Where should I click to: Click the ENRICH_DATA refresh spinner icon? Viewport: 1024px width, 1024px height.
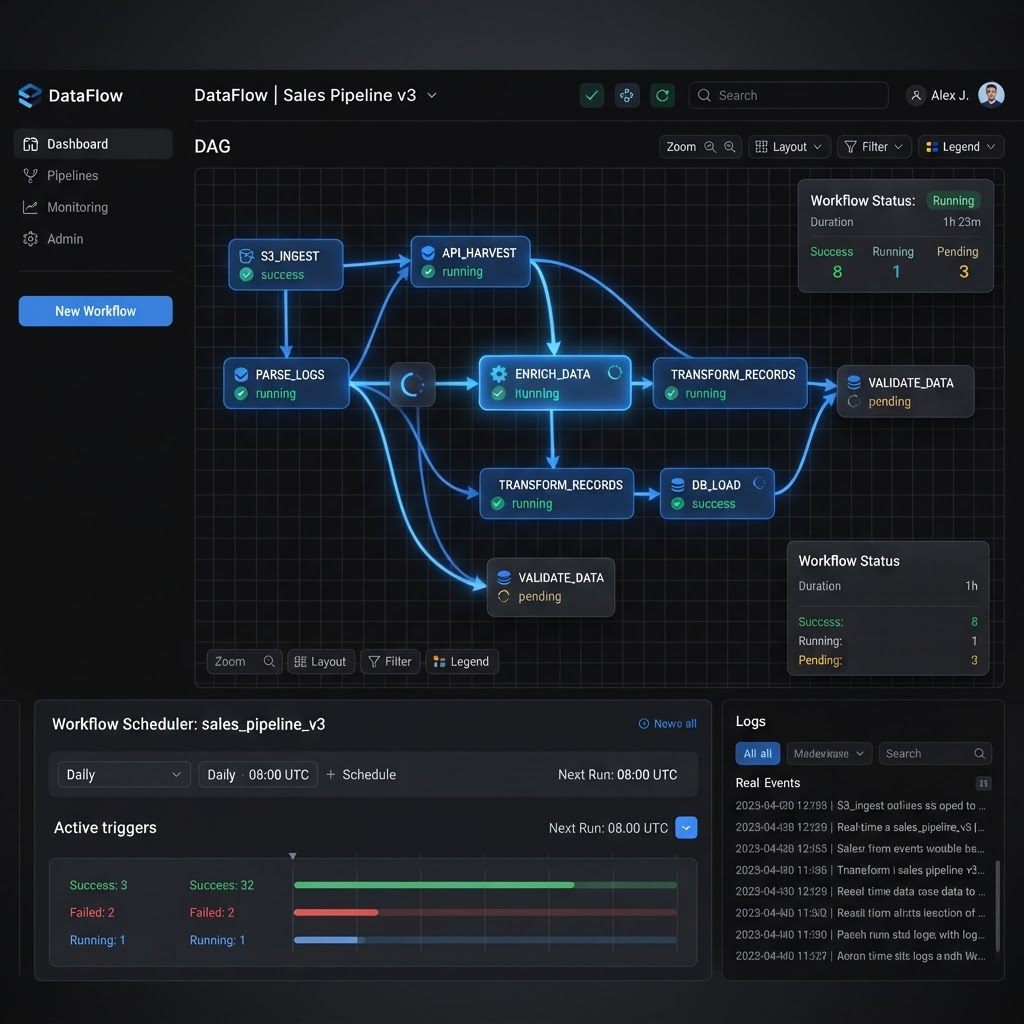(x=615, y=372)
